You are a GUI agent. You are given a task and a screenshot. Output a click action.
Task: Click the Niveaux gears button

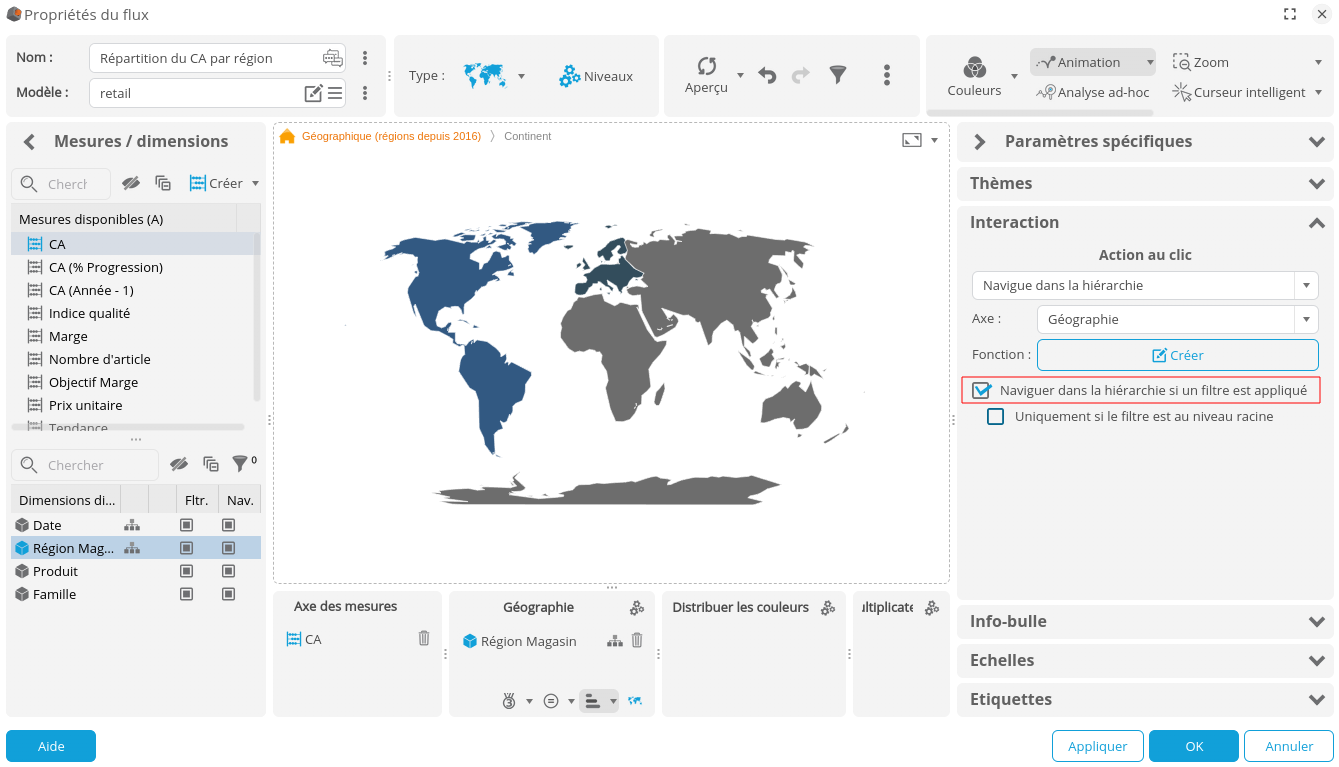click(596, 76)
